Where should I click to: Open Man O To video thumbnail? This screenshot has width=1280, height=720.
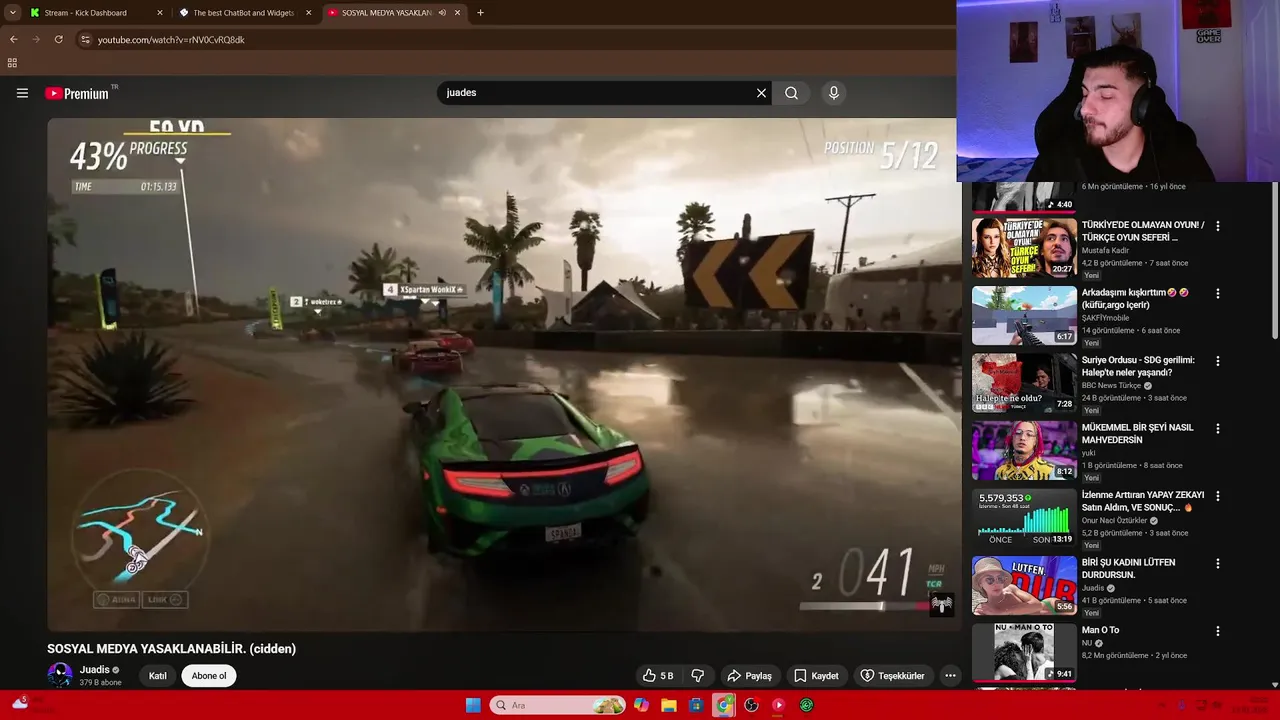point(1024,653)
